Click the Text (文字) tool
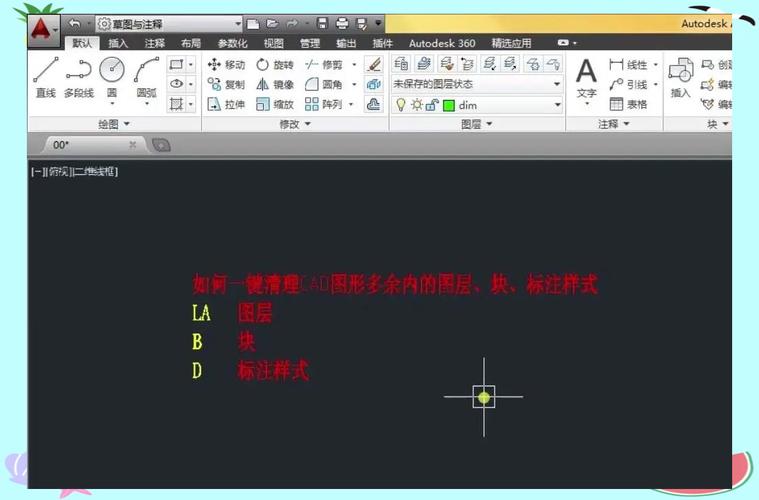 coord(586,80)
